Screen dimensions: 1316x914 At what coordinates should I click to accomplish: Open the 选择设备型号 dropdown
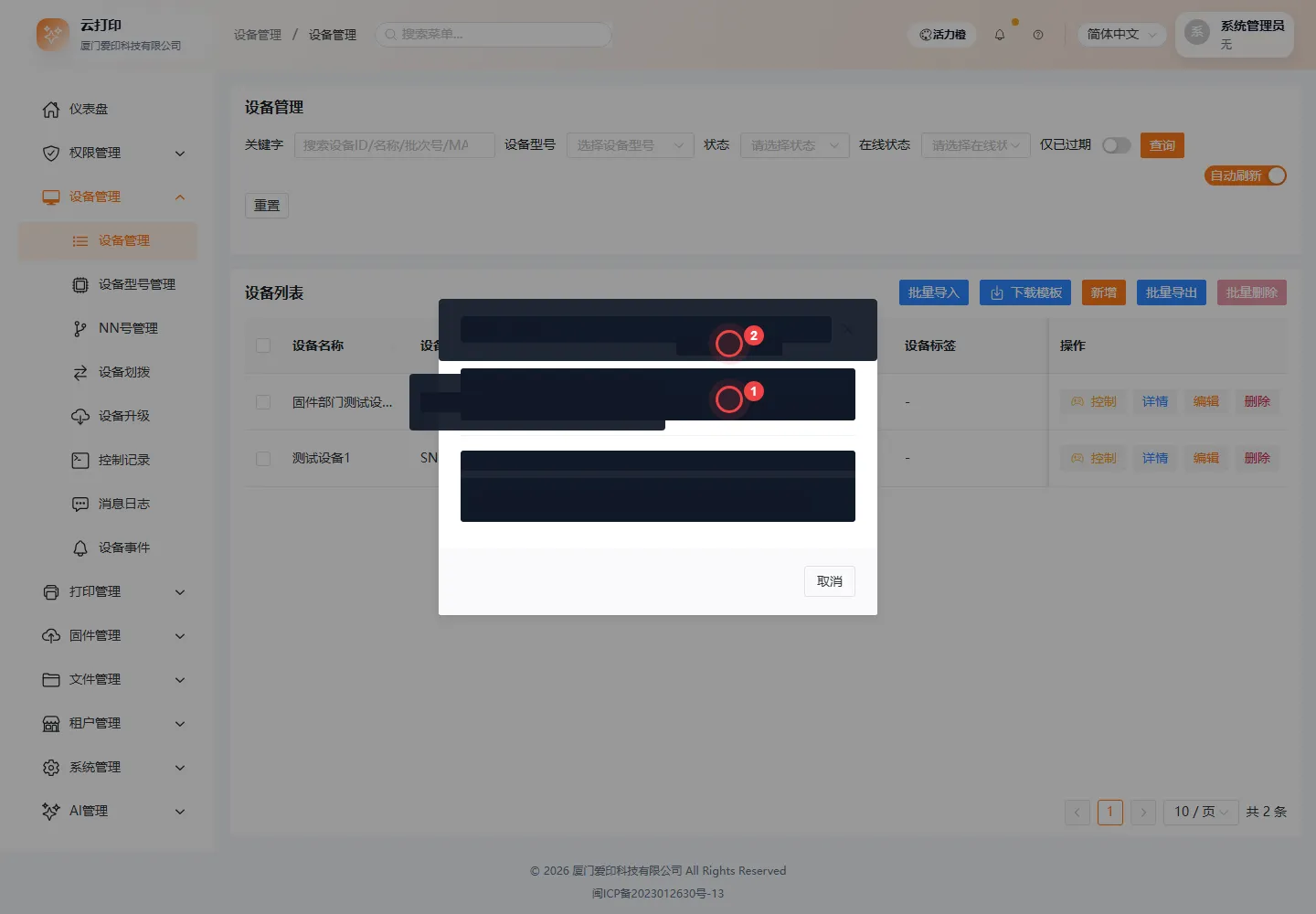[x=631, y=145]
